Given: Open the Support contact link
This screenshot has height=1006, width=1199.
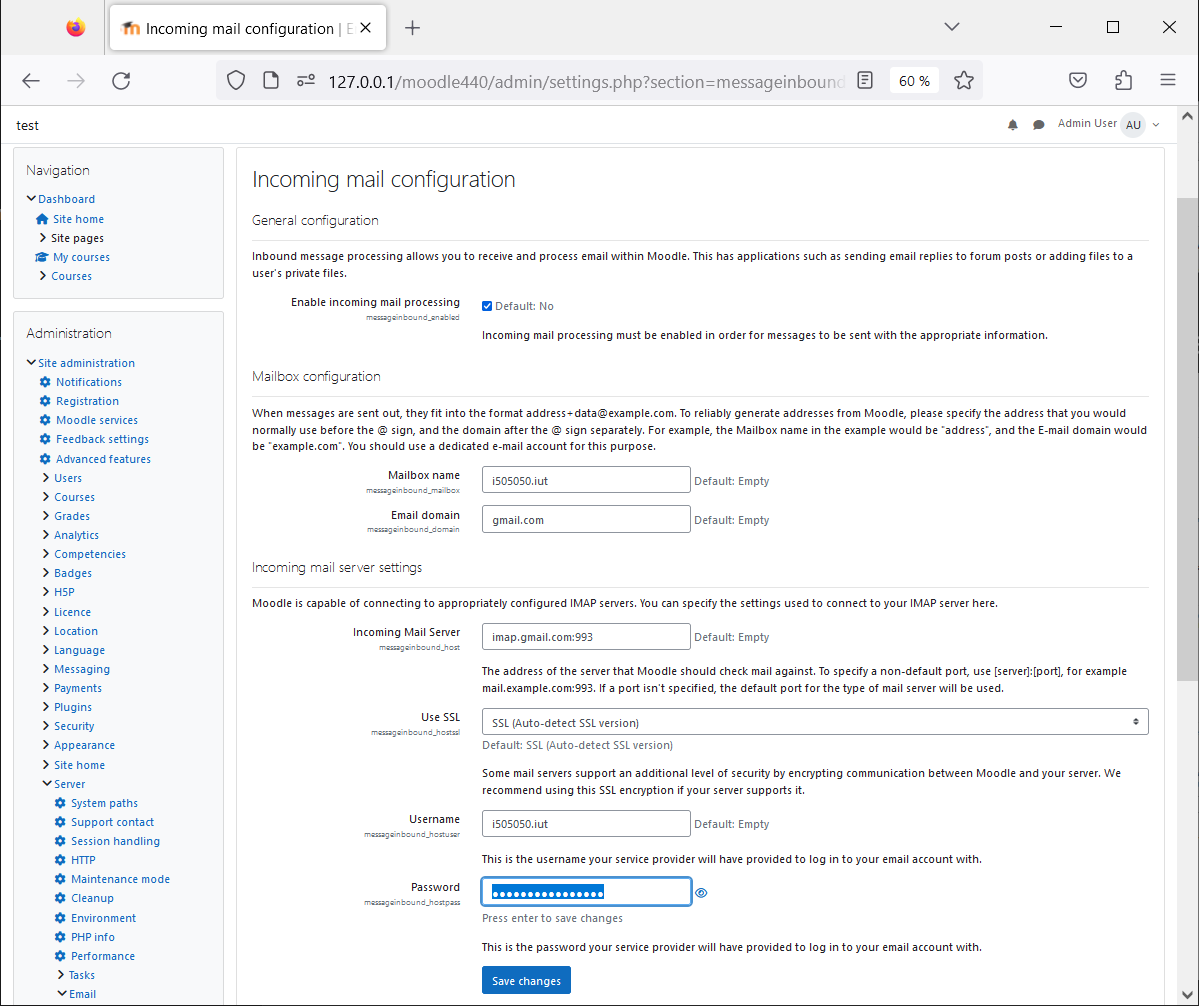Looking at the screenshot, I should point(112,822).
